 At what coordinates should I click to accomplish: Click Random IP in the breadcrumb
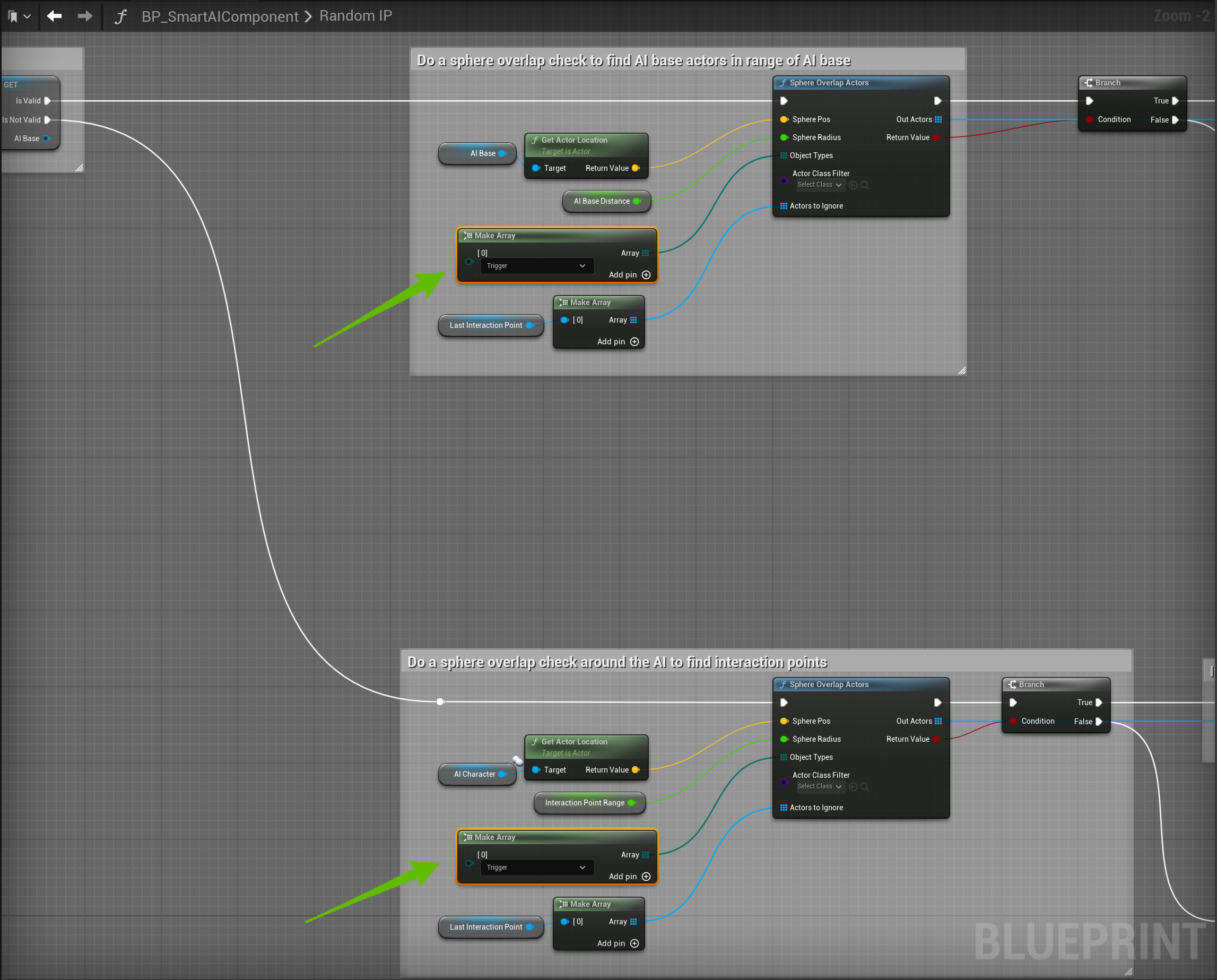355,16
